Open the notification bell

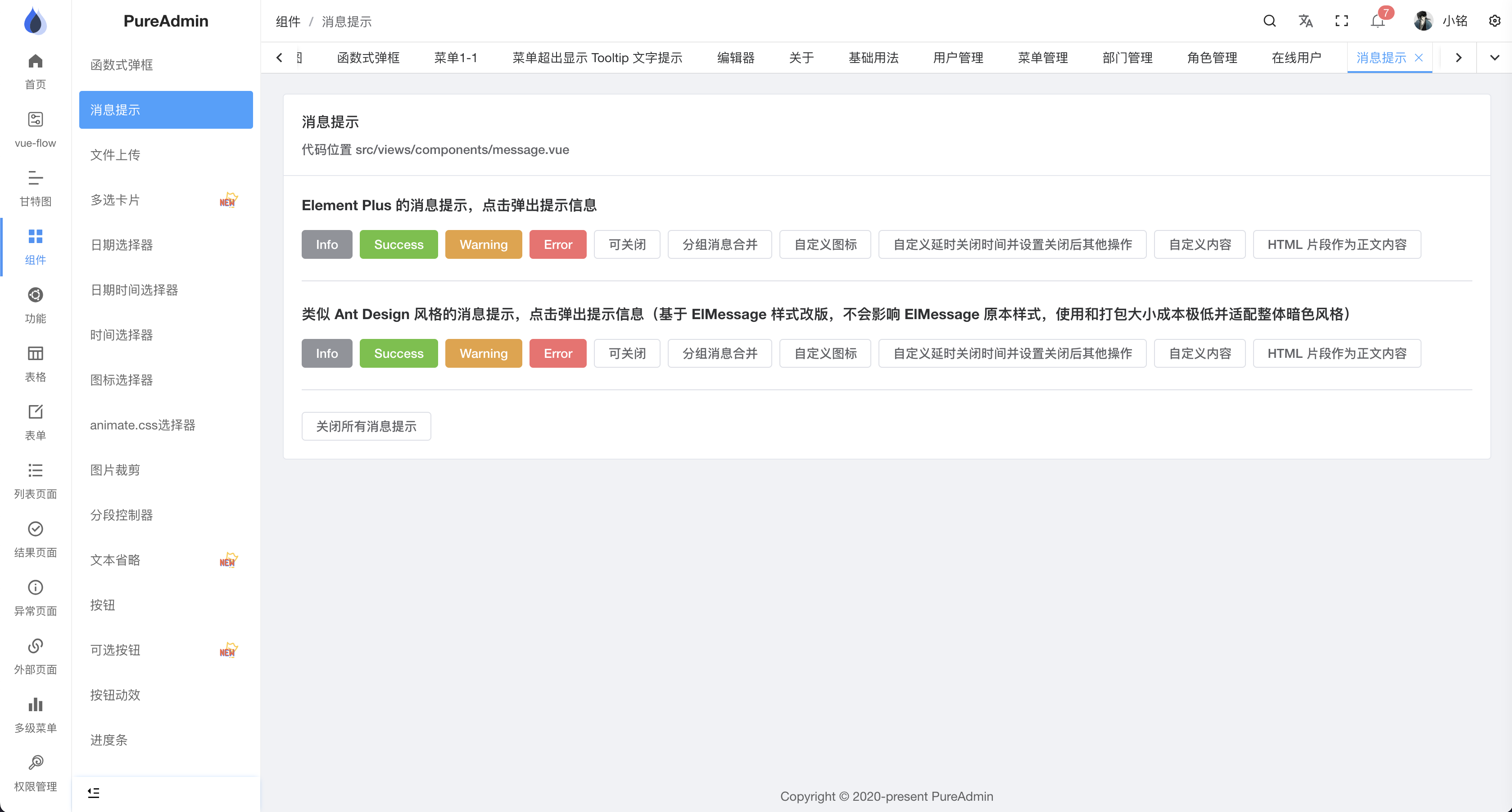click(1377, 21)
